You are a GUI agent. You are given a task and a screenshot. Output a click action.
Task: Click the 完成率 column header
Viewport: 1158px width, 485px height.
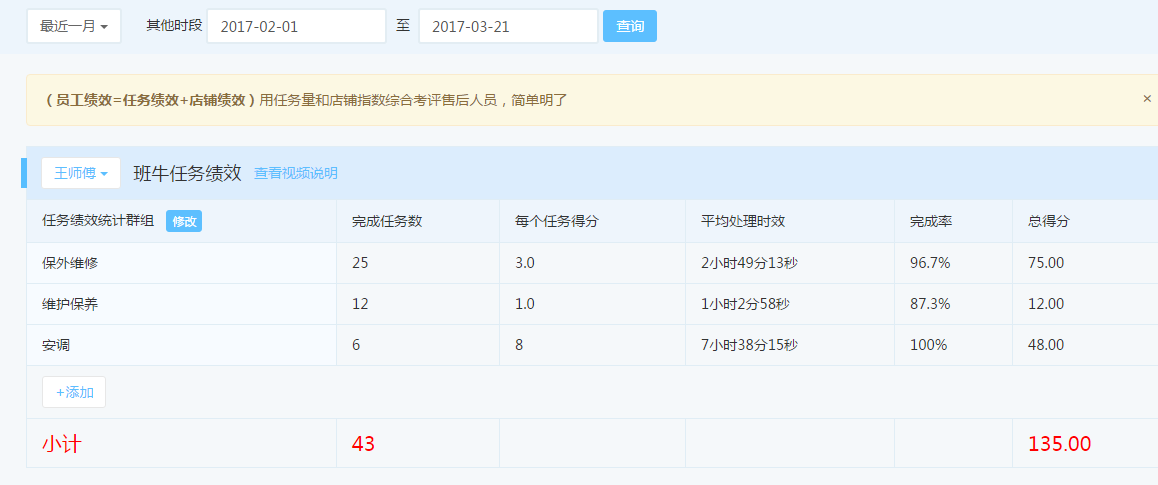[930, 221]
